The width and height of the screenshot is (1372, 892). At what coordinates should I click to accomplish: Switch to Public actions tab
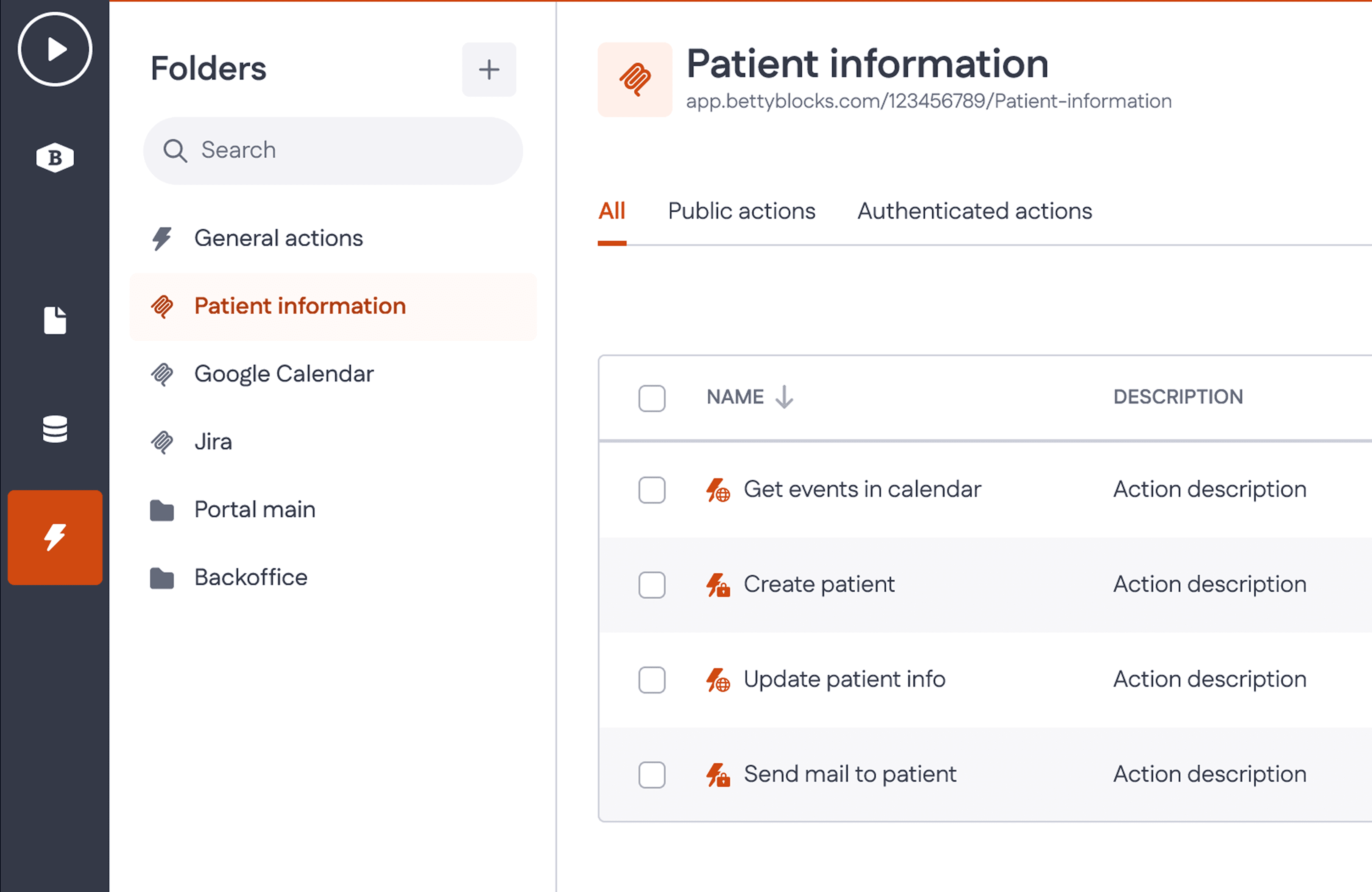(742, 211)
